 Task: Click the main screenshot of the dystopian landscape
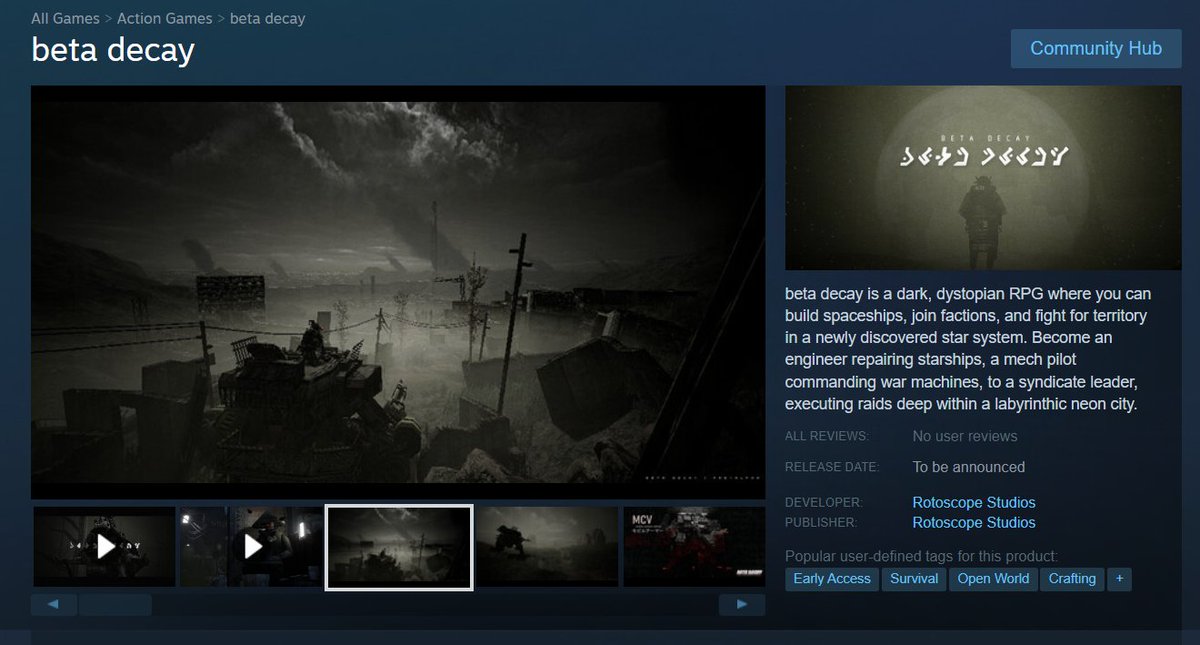398,292
